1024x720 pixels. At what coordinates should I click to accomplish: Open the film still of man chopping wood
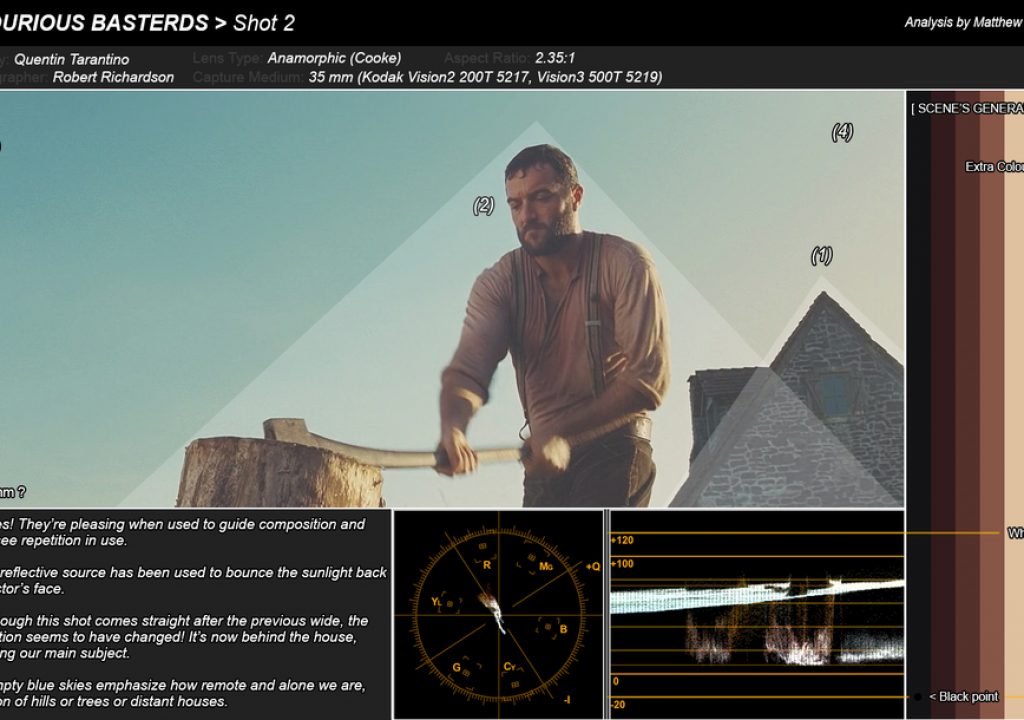click(452, 299)
